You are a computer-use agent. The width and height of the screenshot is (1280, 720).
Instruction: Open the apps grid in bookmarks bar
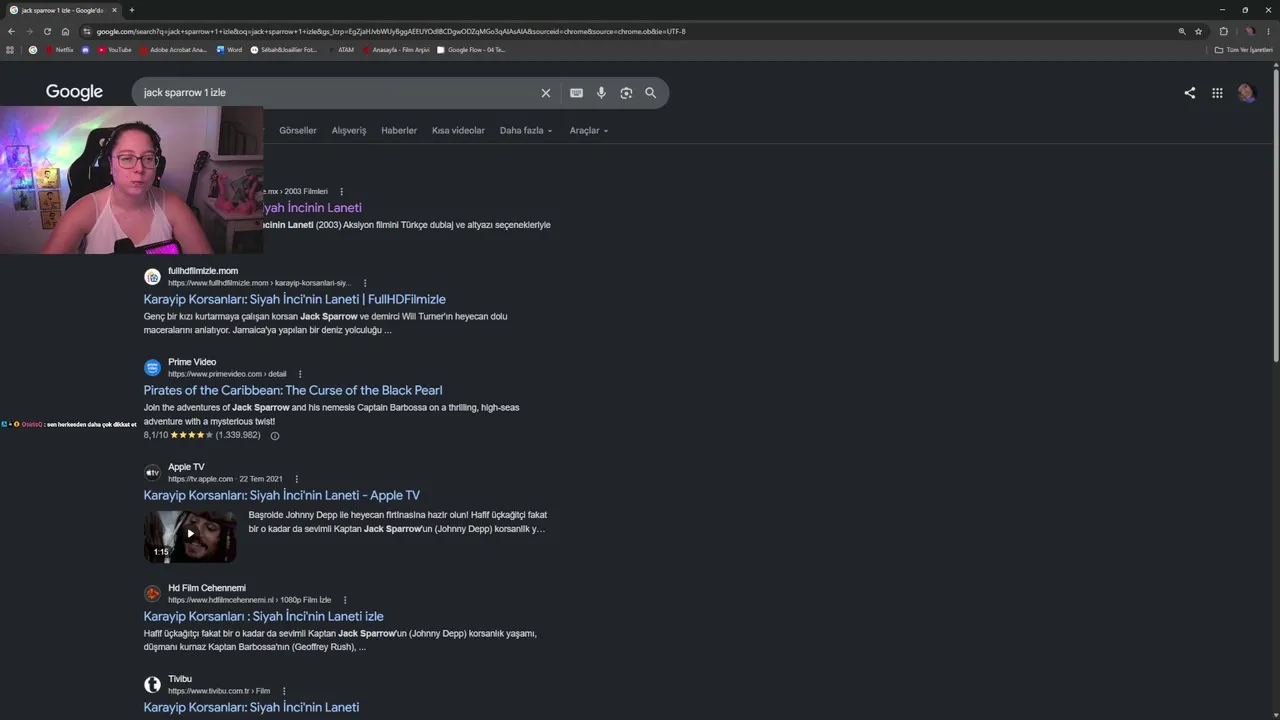point(10,49)
